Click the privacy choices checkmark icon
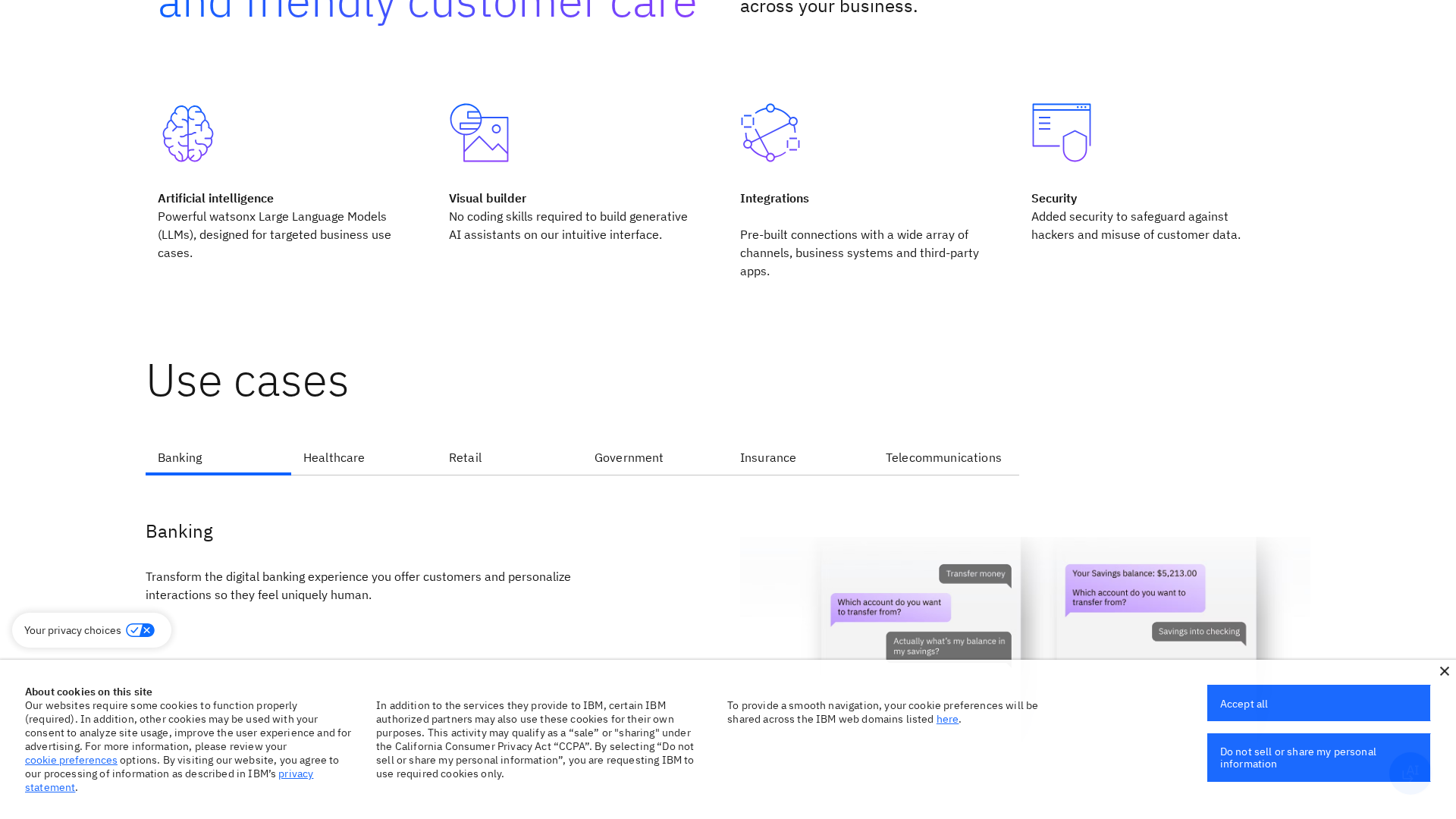 point(134,630)
